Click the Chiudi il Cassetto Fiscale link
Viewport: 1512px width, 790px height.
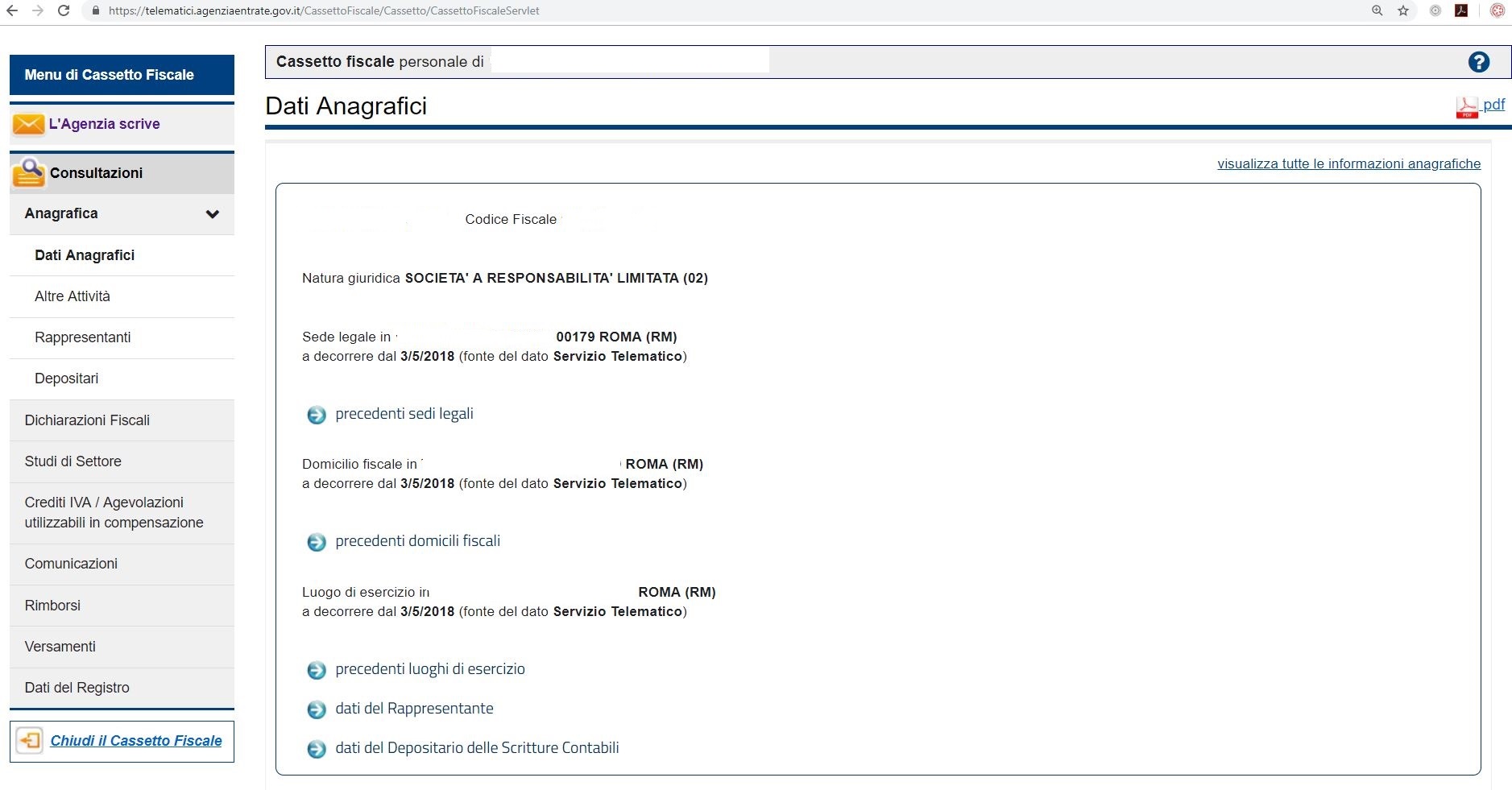tap(136, 741)
